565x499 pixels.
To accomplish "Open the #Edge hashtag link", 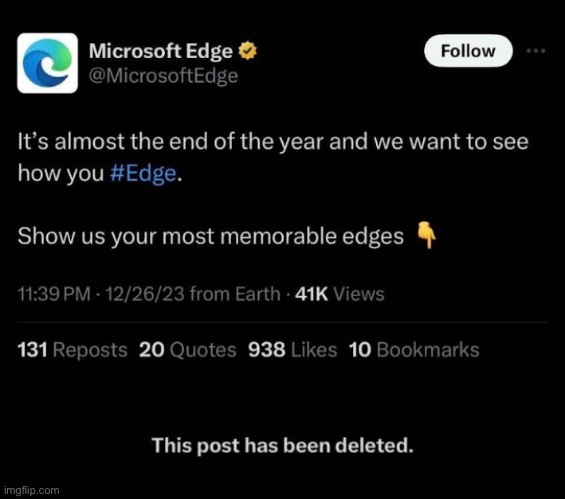I will 143,173.
